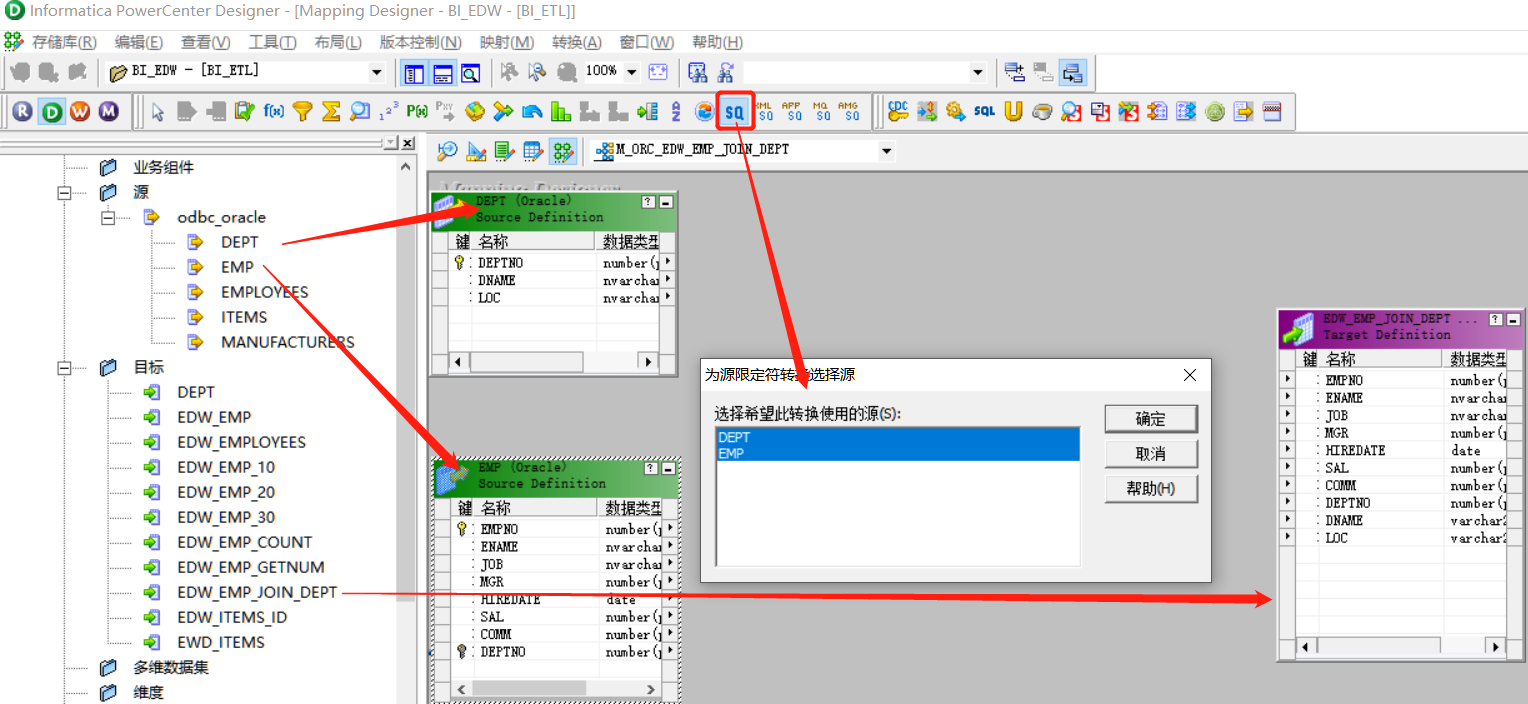1528x704 pixels.
Task: Click the 帮助(H) dialog button
Action: point(1151,488)
